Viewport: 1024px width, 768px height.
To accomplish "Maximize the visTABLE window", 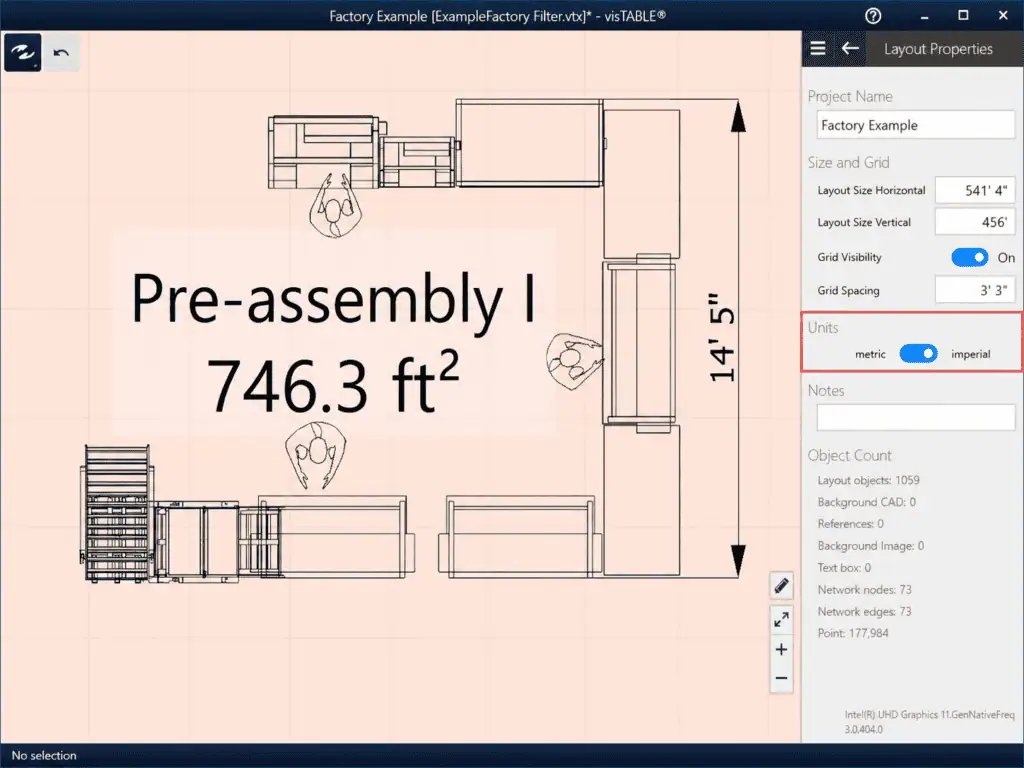I will [963, 16].
